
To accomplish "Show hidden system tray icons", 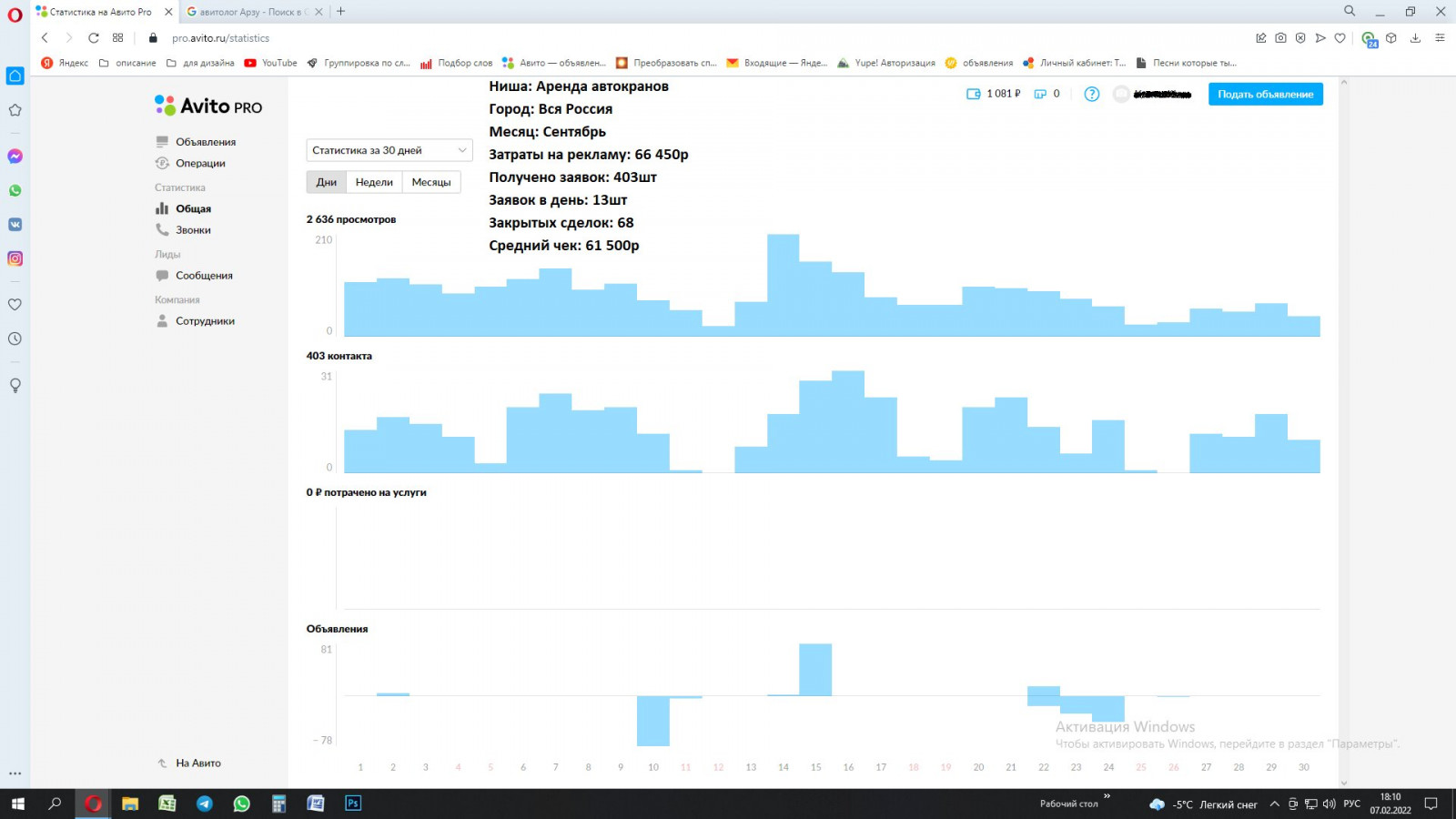I will [1274, 804].
